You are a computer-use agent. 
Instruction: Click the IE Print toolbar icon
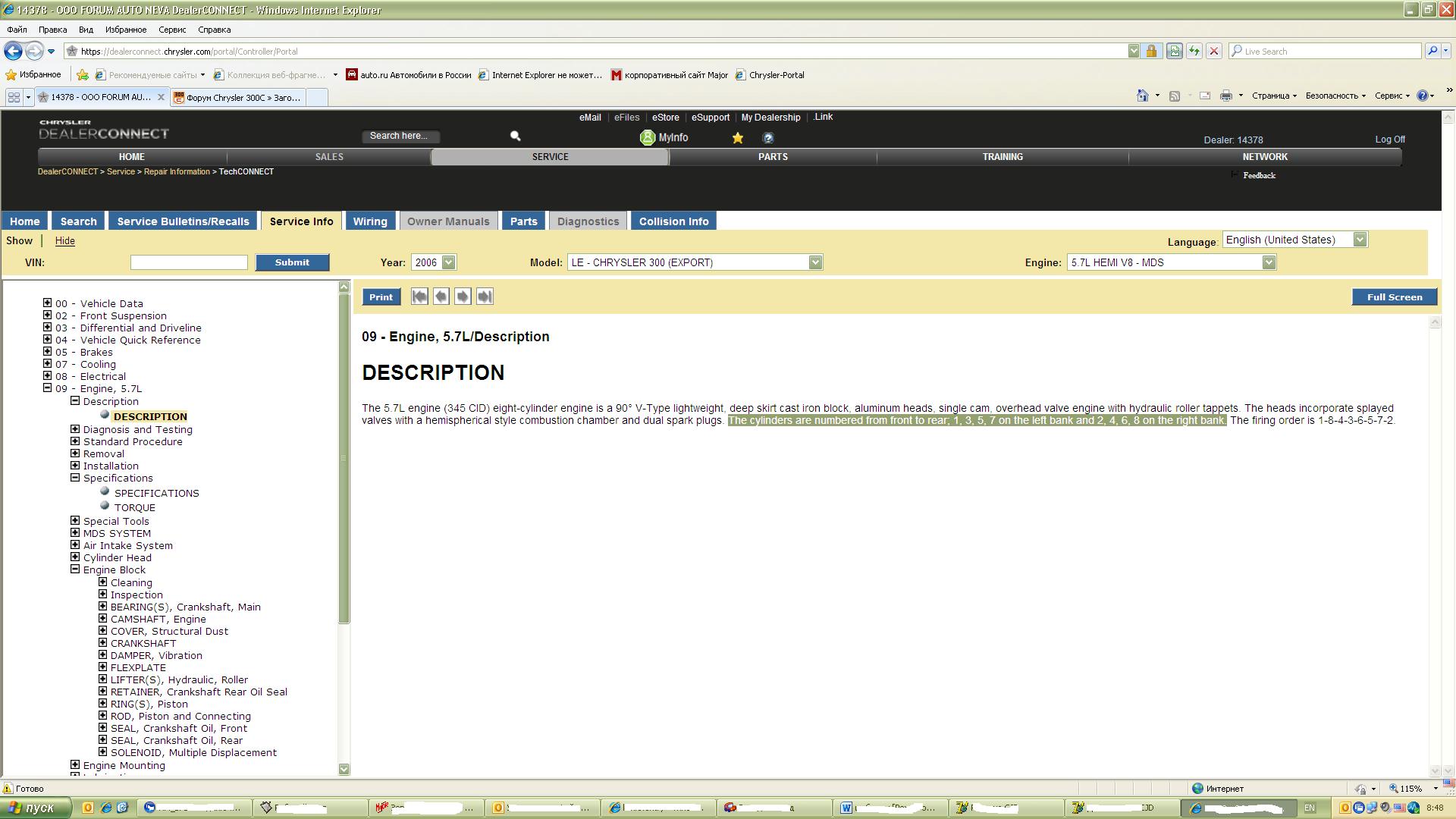pyautogui.click(x=1225, y=96)
